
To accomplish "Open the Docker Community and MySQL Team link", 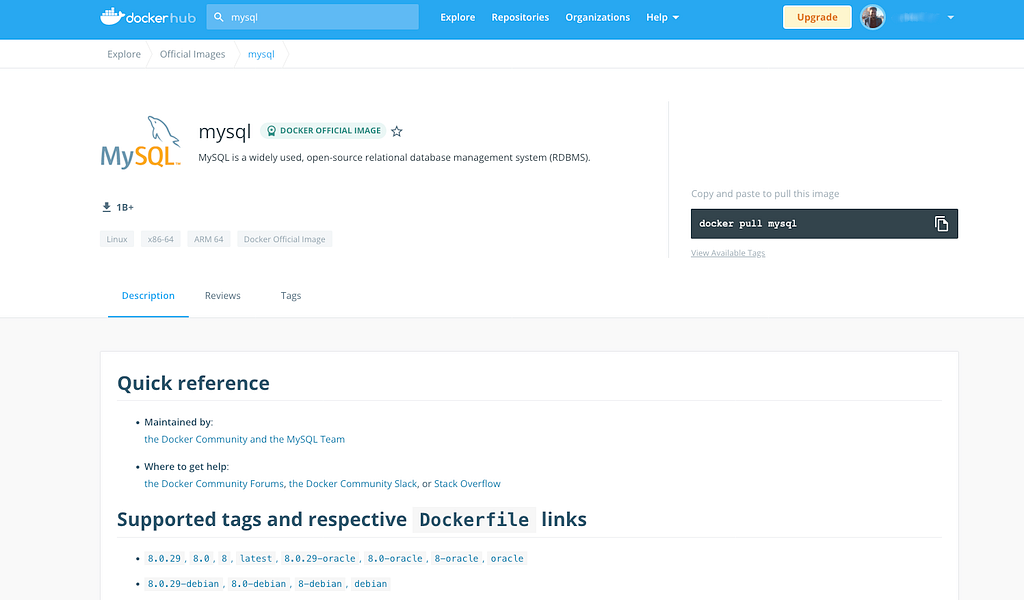I will pos(244,439).
